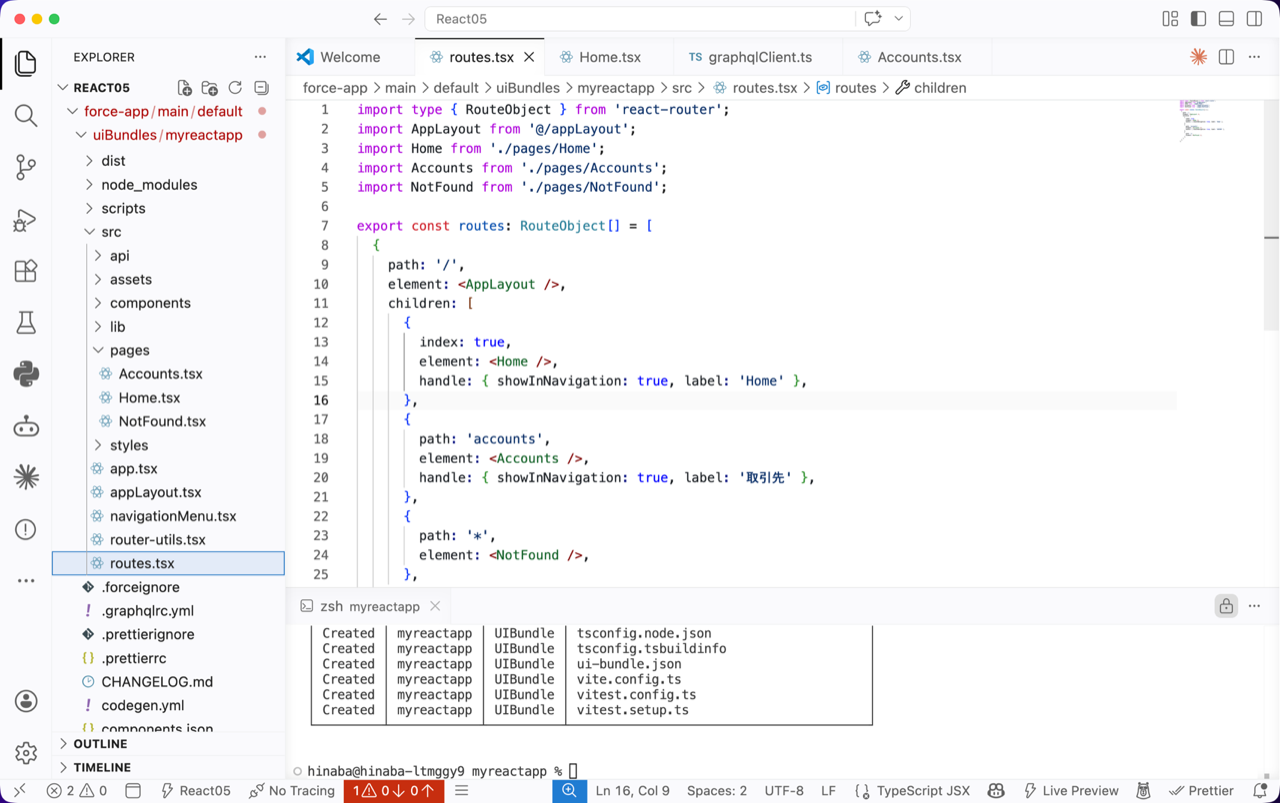
Task: Open the Source Control view
Action: [x=26, y=167]
